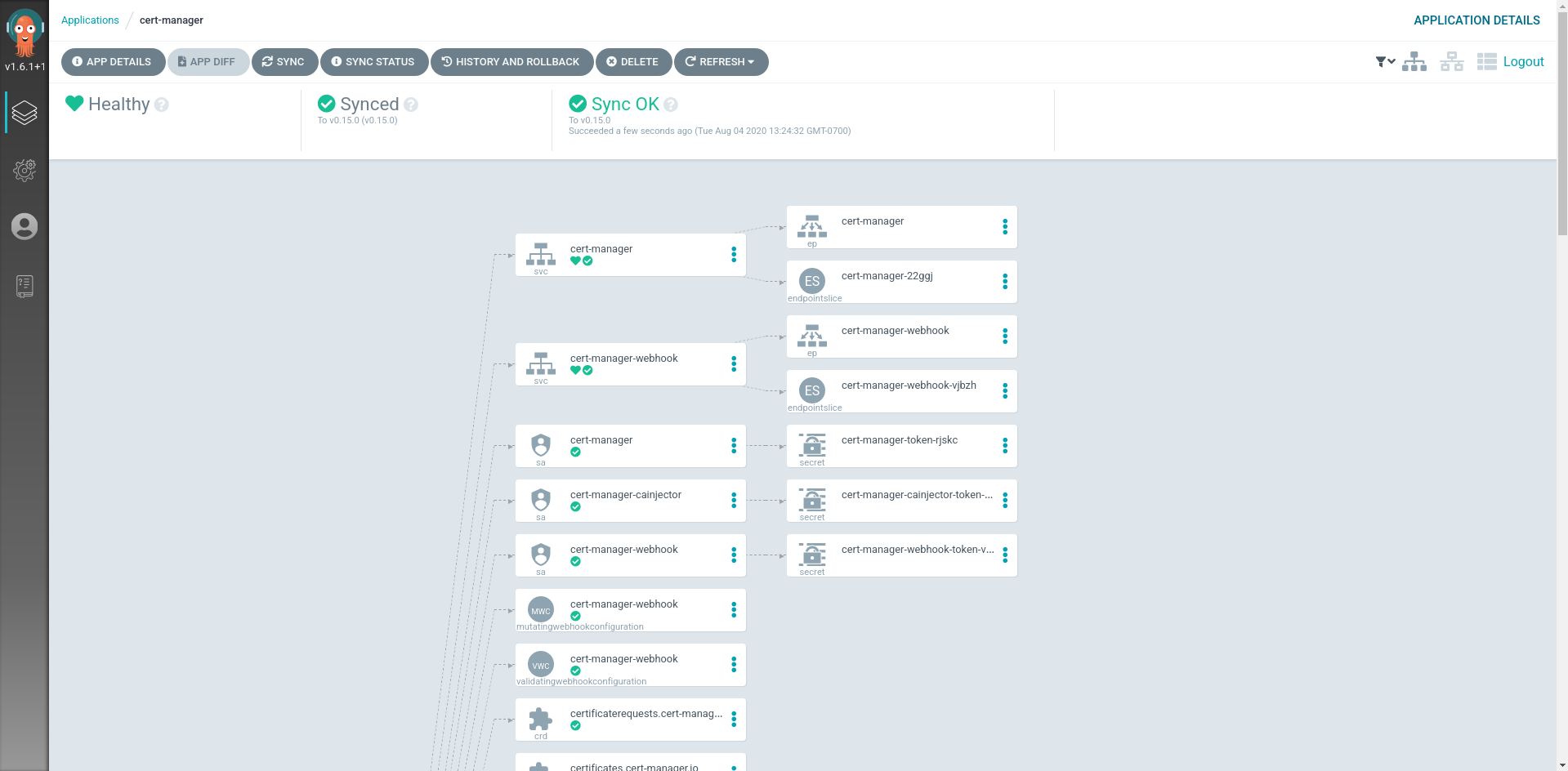Open the Documentation help-book sidebar icon
The image size is (1568, 771).
pos(25,286)
